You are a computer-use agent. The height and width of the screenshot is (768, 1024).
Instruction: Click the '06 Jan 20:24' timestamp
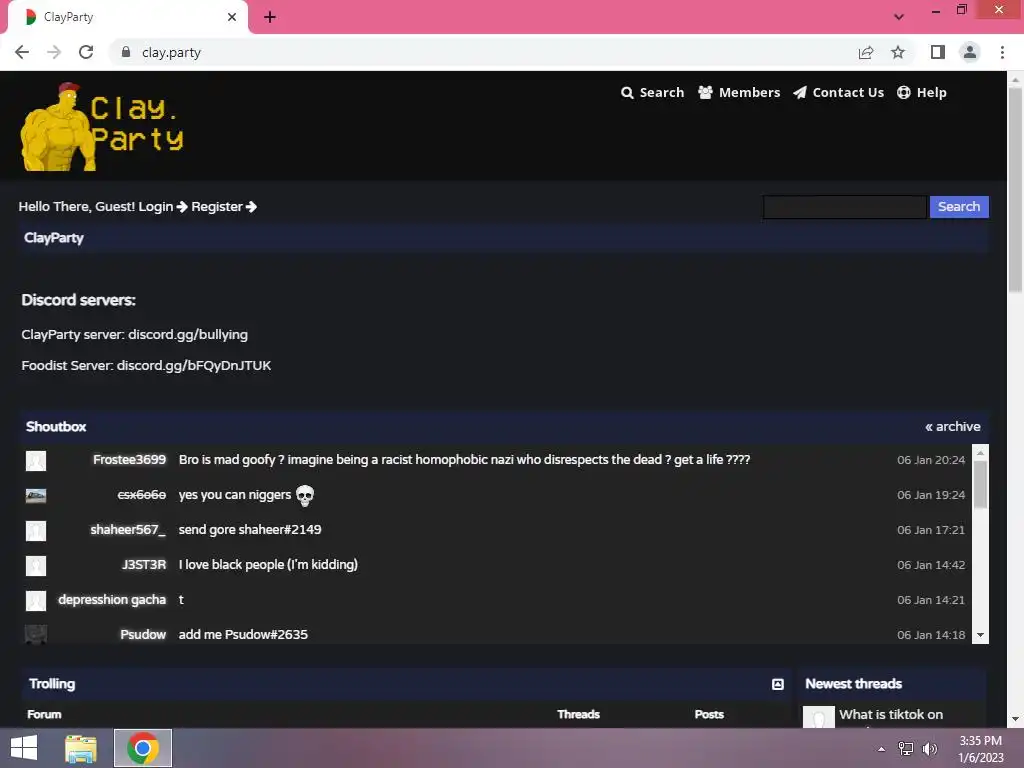pos(931,460)
